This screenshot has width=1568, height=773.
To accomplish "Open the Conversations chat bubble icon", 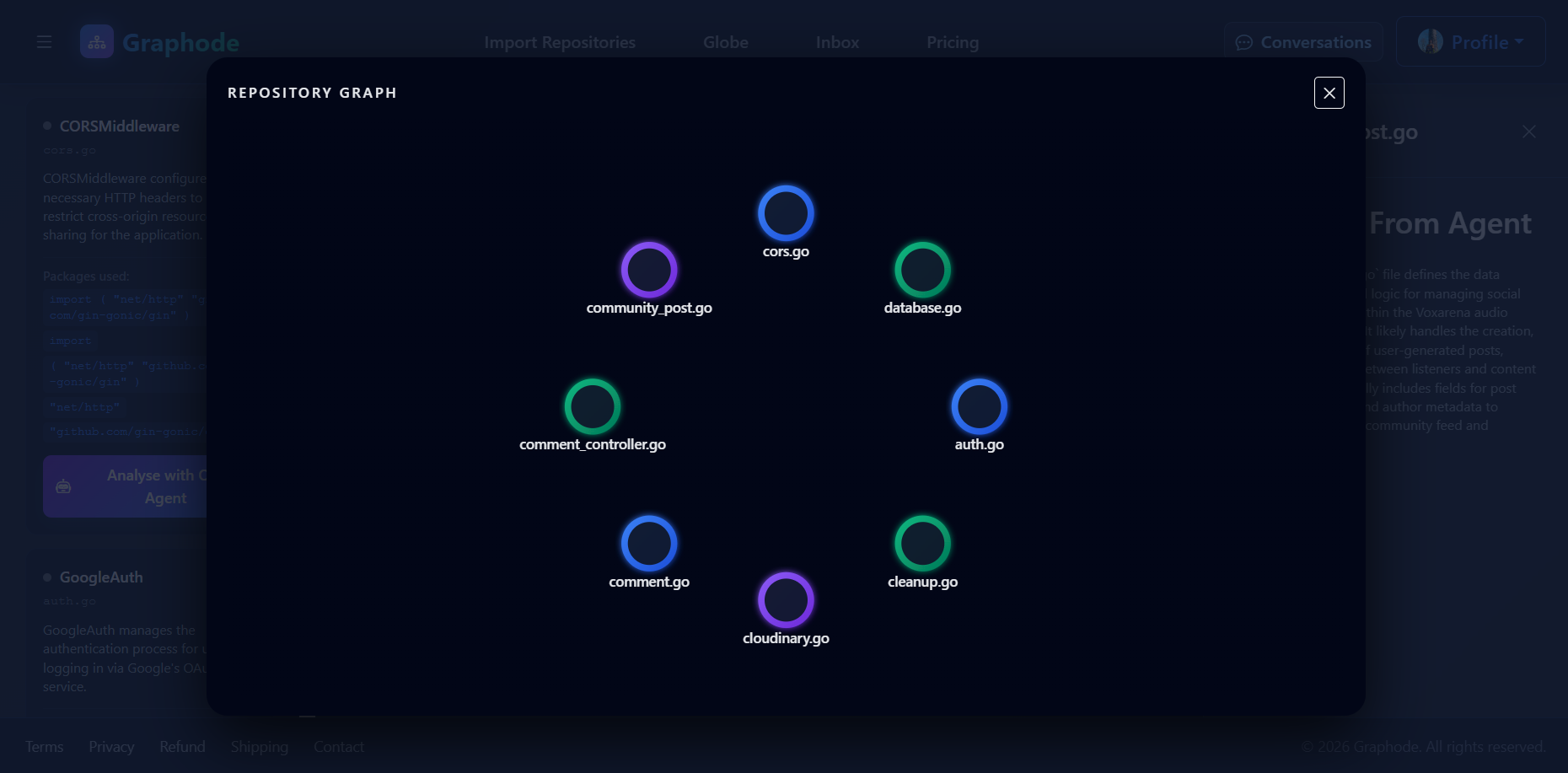I will tap(1243, 41).
